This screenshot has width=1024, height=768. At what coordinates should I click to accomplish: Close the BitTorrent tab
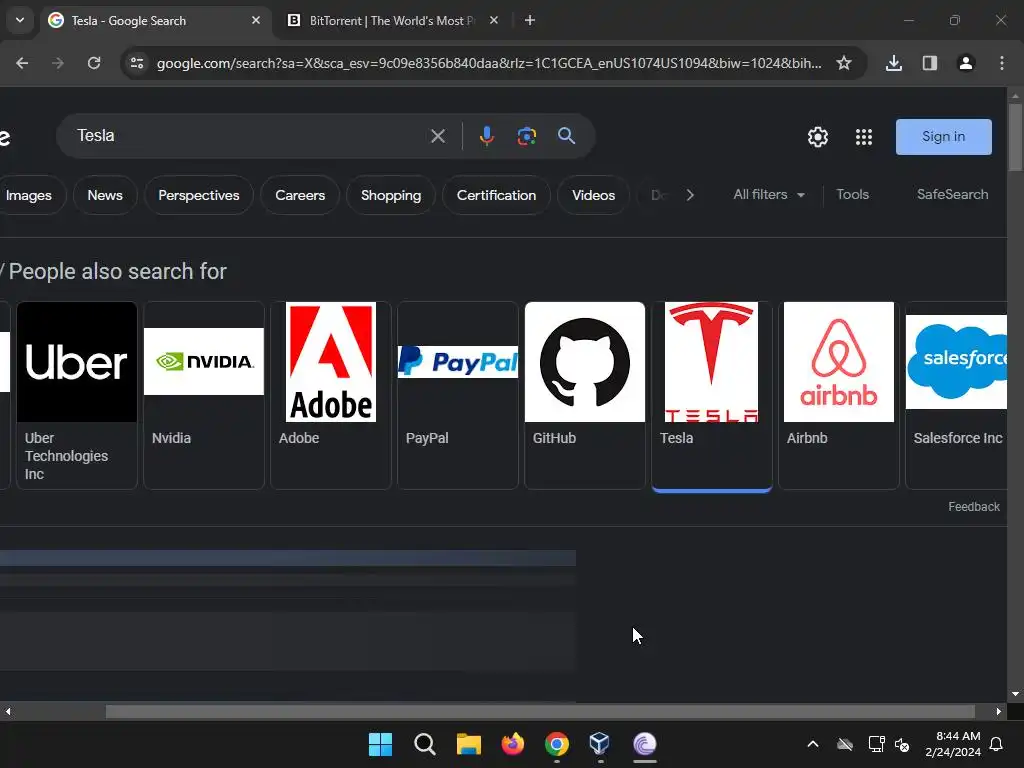[x=494, y=20]
